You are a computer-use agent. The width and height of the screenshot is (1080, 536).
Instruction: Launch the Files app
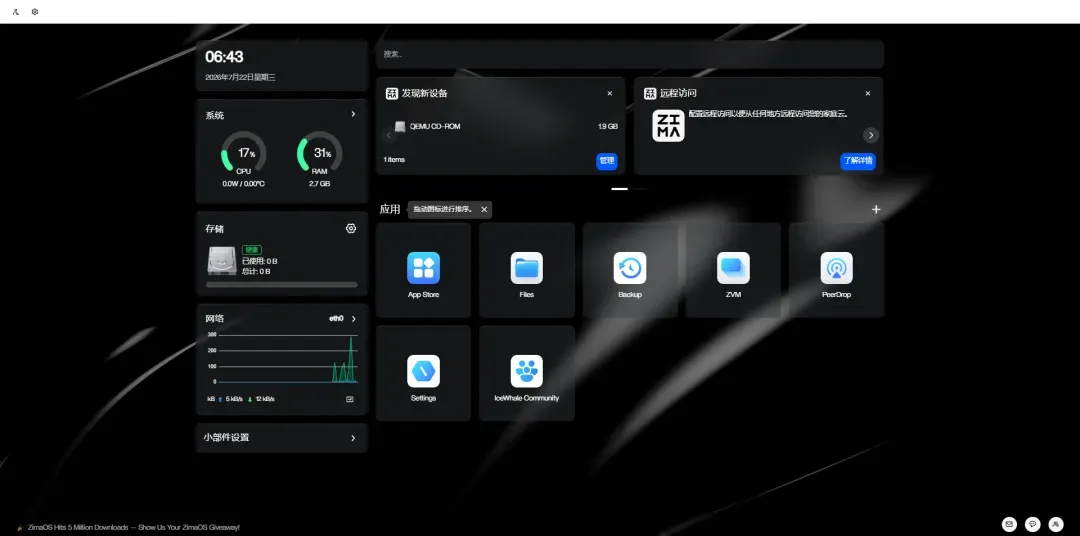(x=526, y=270)
